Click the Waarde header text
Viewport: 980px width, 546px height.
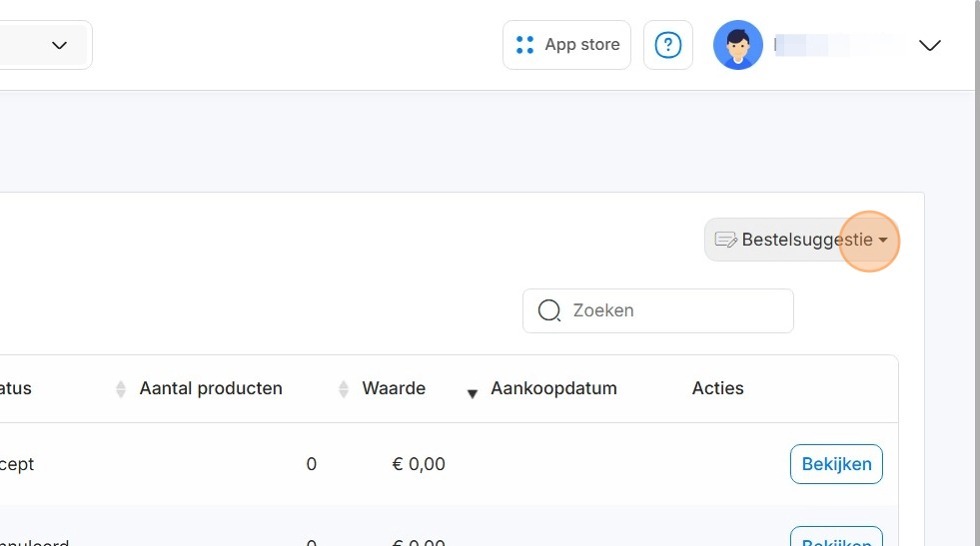coord(394,389)
